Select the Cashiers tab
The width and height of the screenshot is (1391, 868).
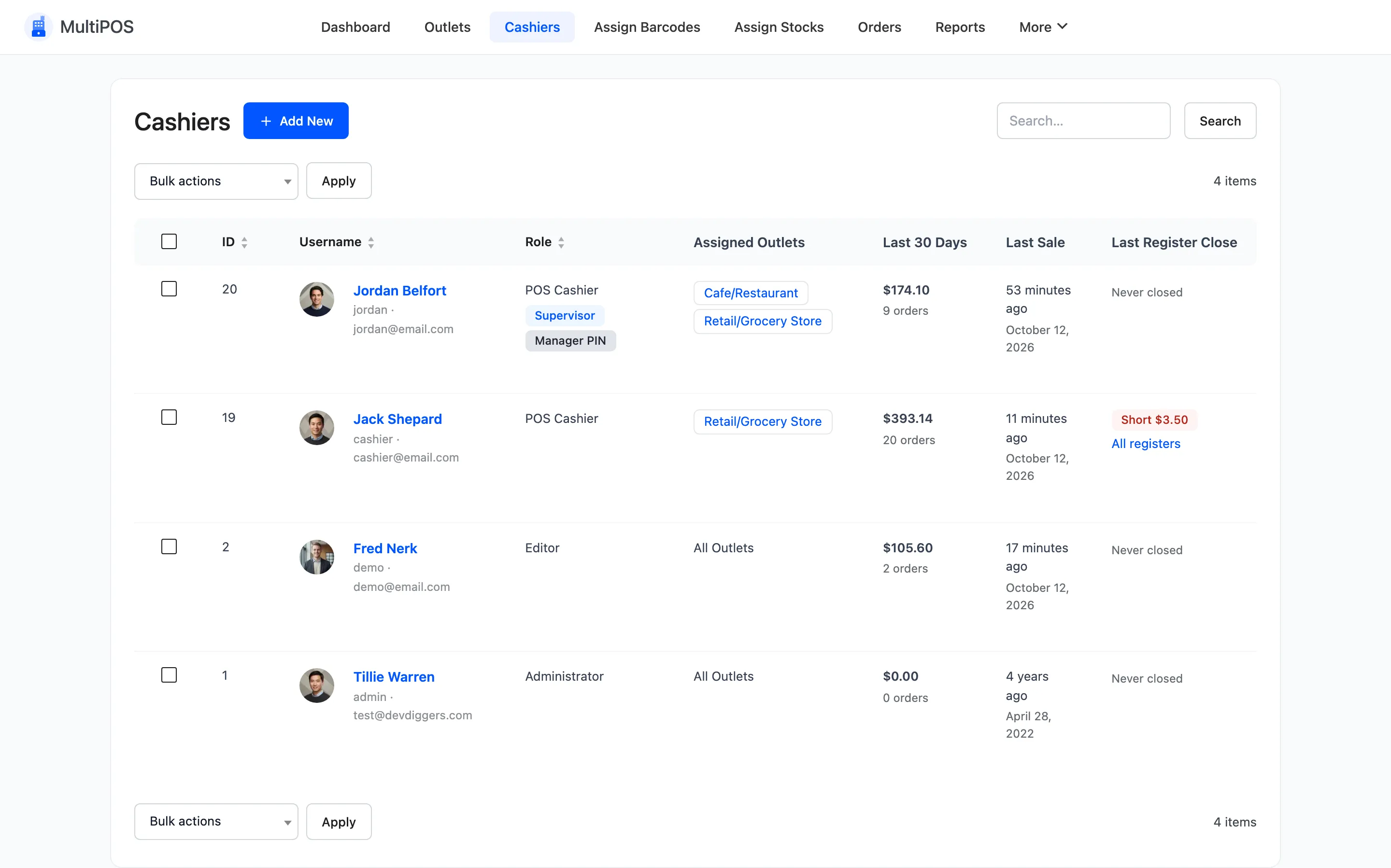[x=532, y=27]
